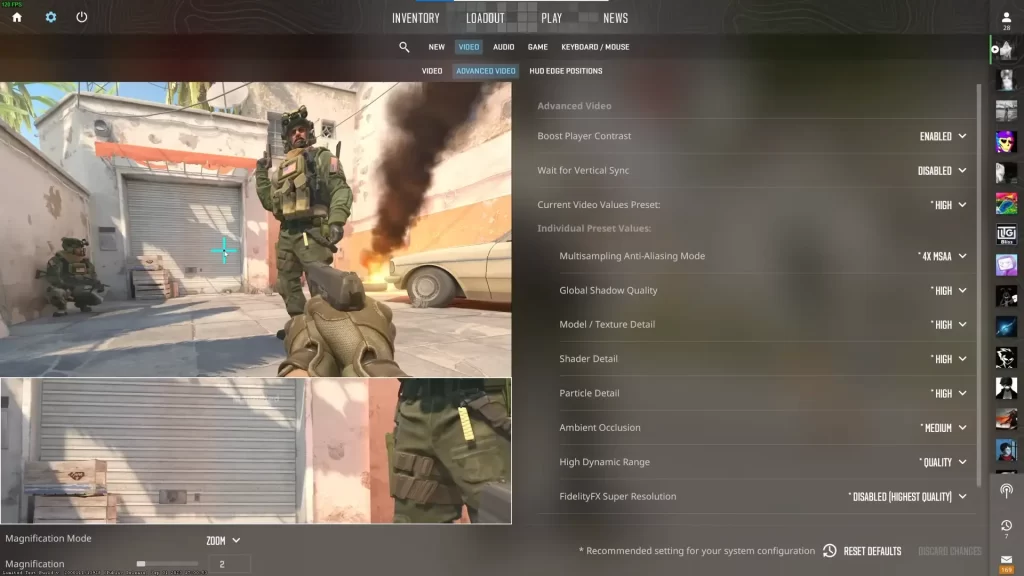Open the settings search magnifier
Image resolution: width=1024 pixels, height=576 pixels.
[x=404, y=47]
